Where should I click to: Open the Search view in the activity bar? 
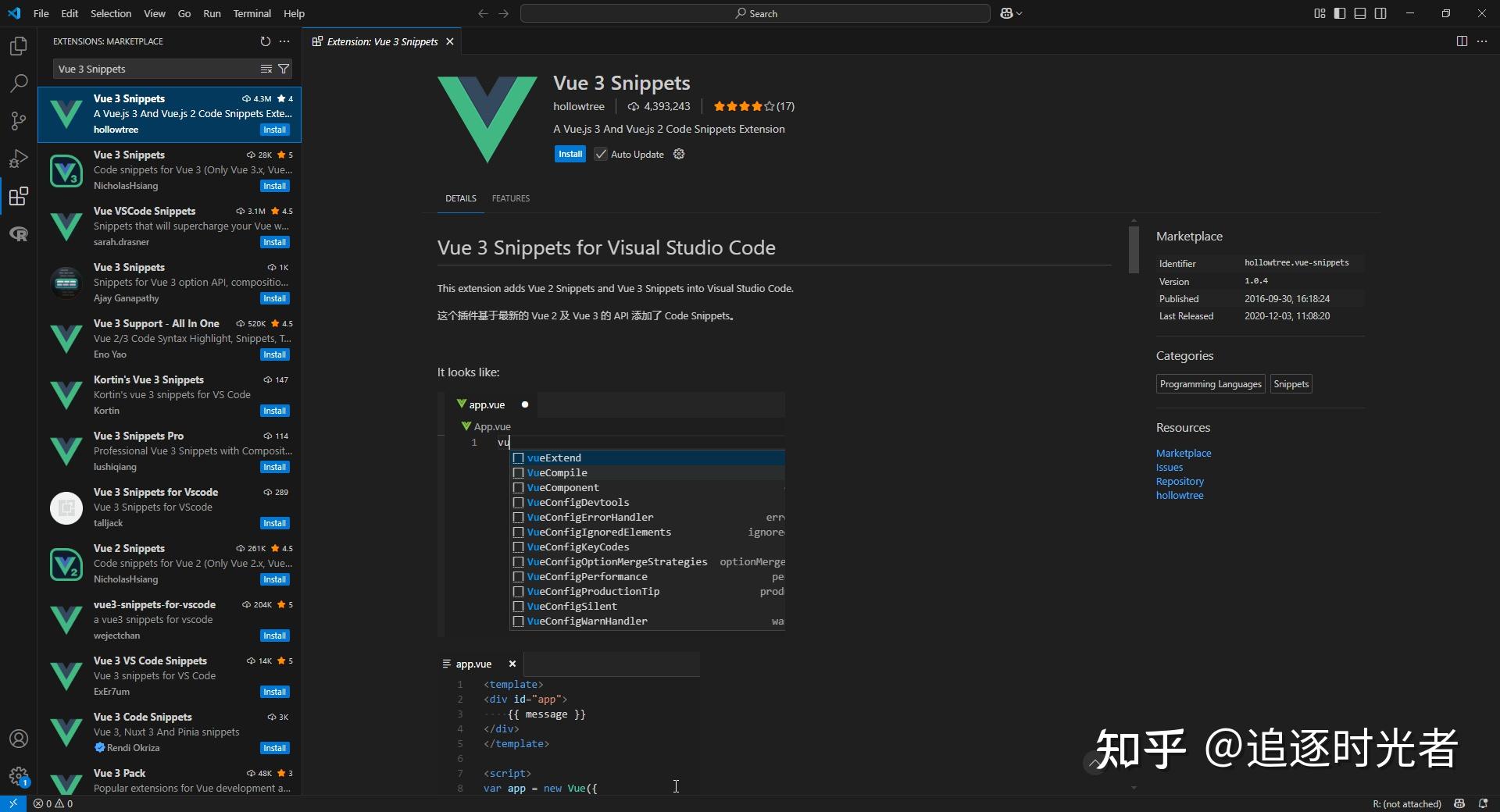click(x=18, y=84)
